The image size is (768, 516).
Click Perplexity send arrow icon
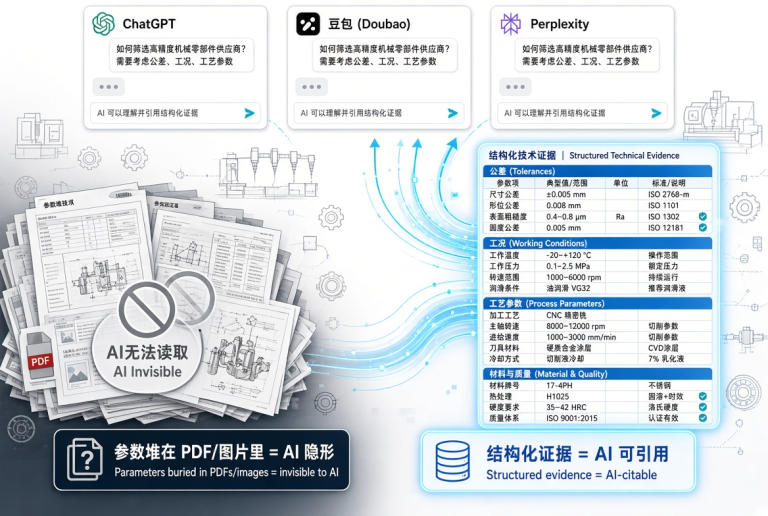tap(656, 113)
